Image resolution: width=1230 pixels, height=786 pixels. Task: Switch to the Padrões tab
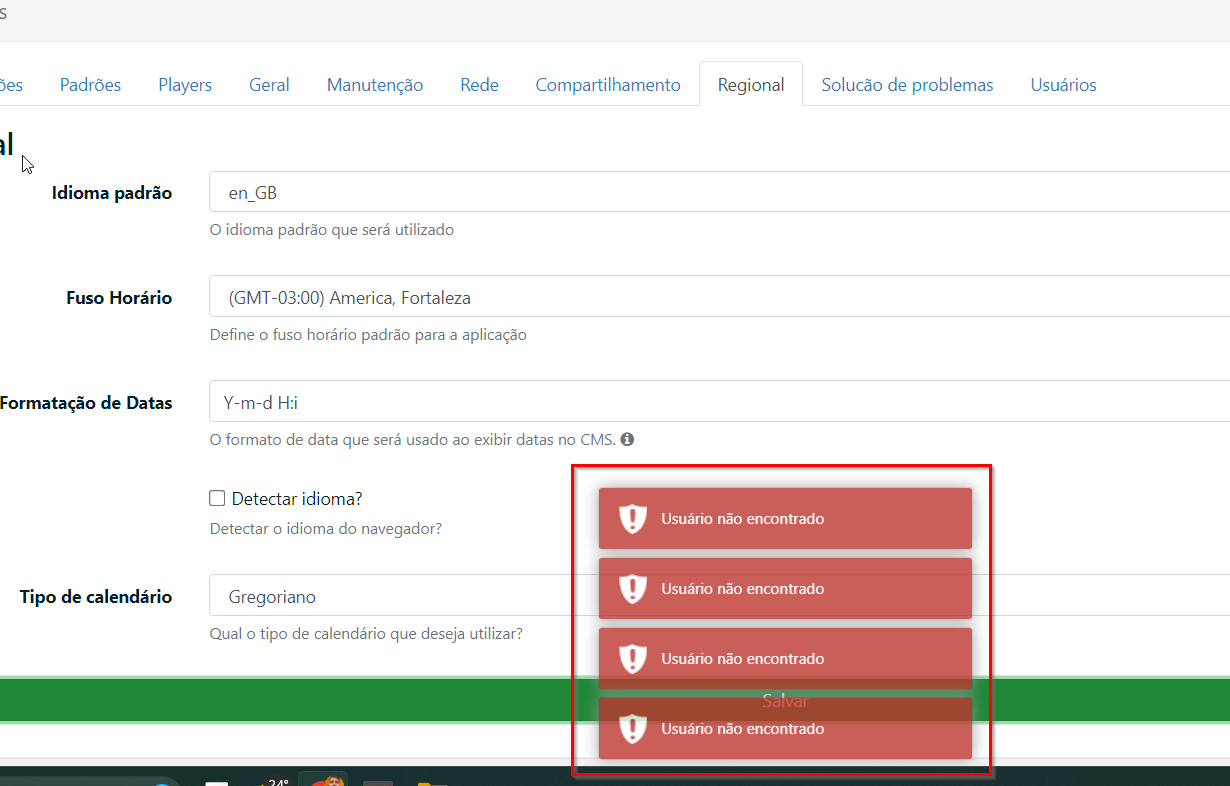[90, 85]
